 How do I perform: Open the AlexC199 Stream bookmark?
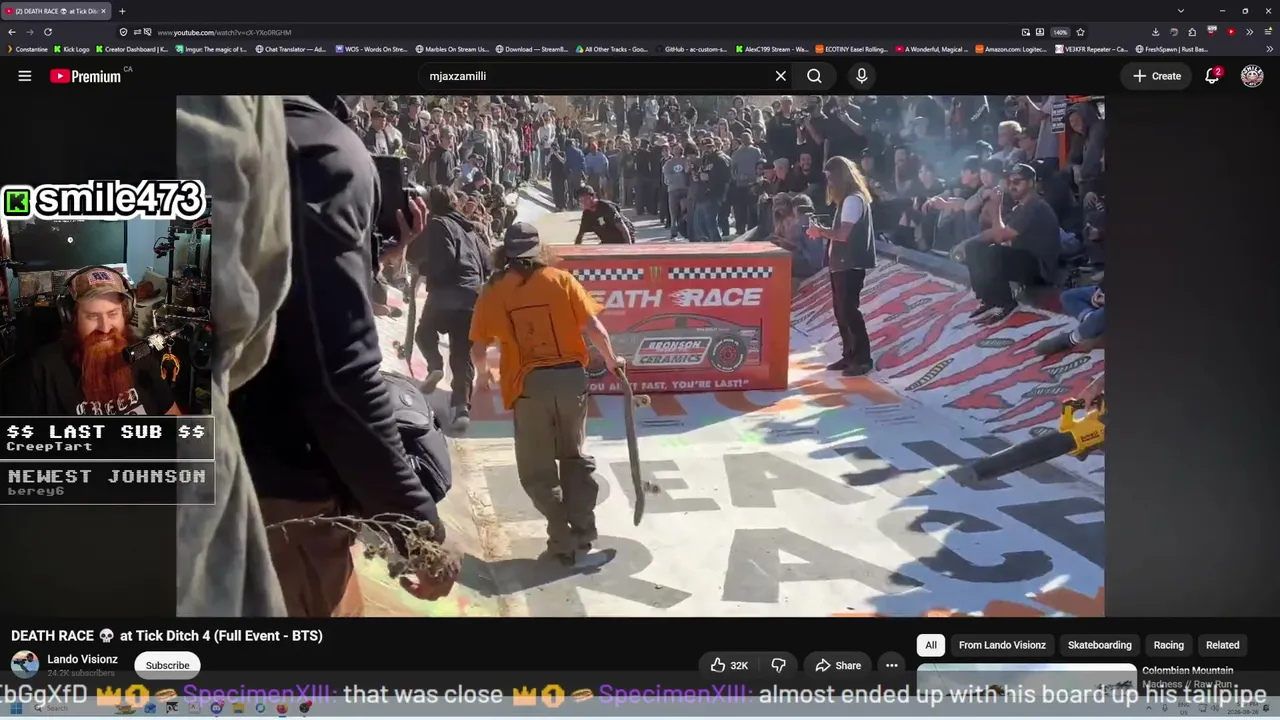point(772,49)
